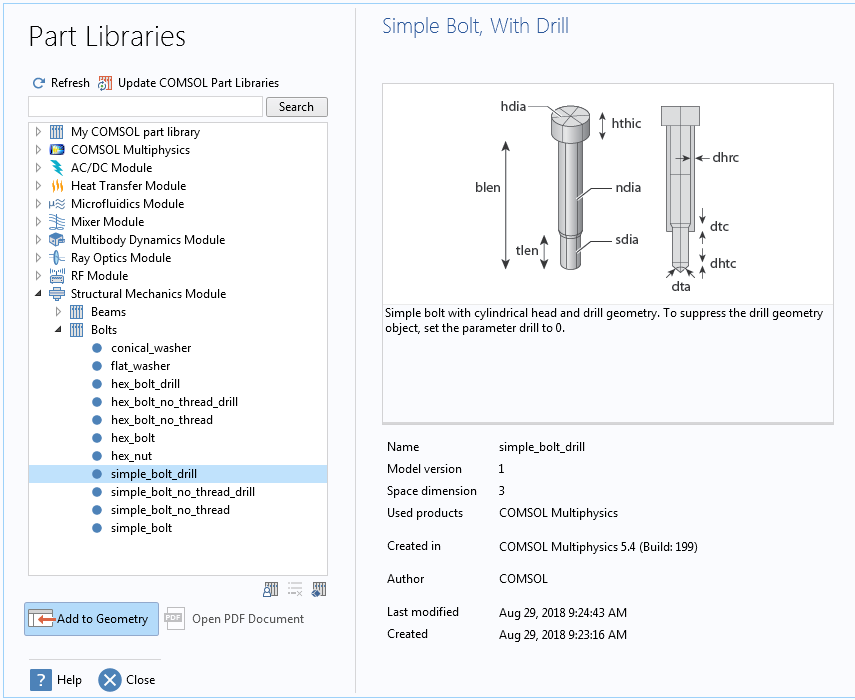Click the remove selected library icon

[295, 589]
